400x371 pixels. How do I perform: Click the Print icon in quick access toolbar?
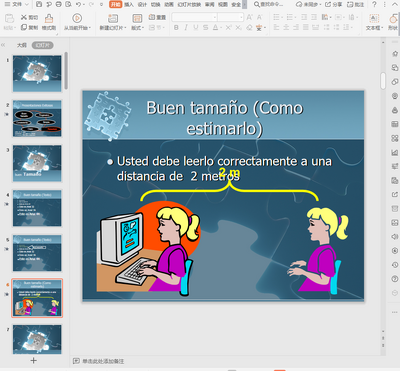click(x=58, y=5)
